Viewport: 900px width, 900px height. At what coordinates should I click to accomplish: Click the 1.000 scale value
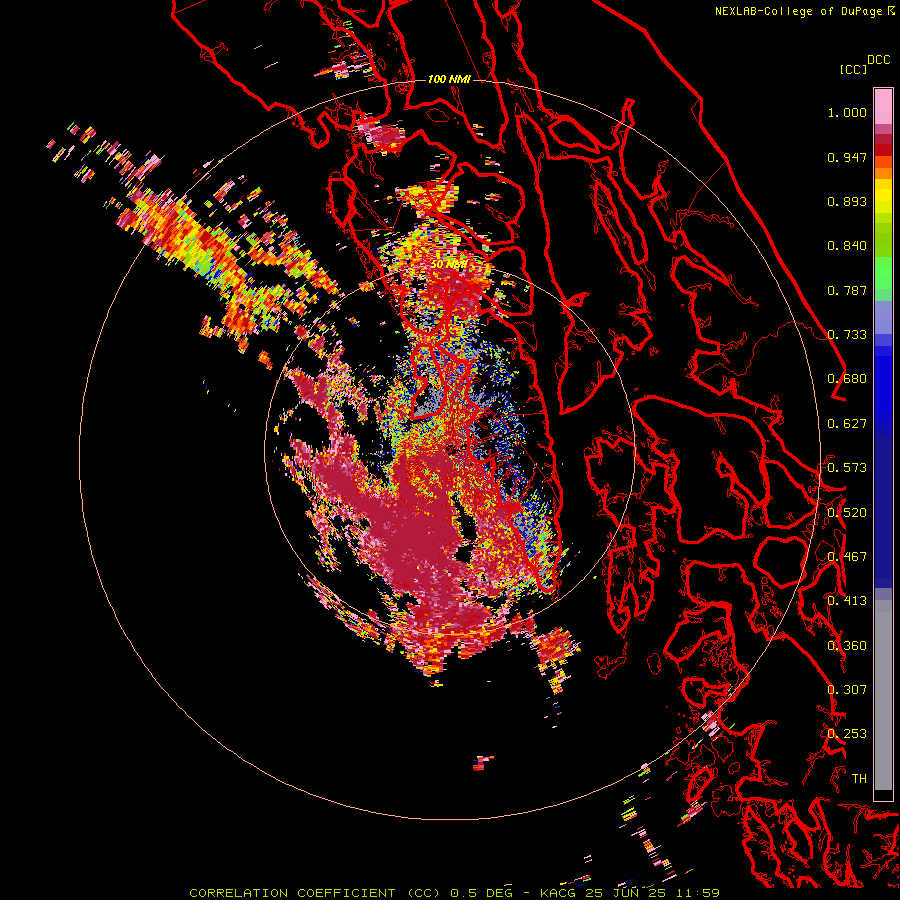click(x=847, y=112)
